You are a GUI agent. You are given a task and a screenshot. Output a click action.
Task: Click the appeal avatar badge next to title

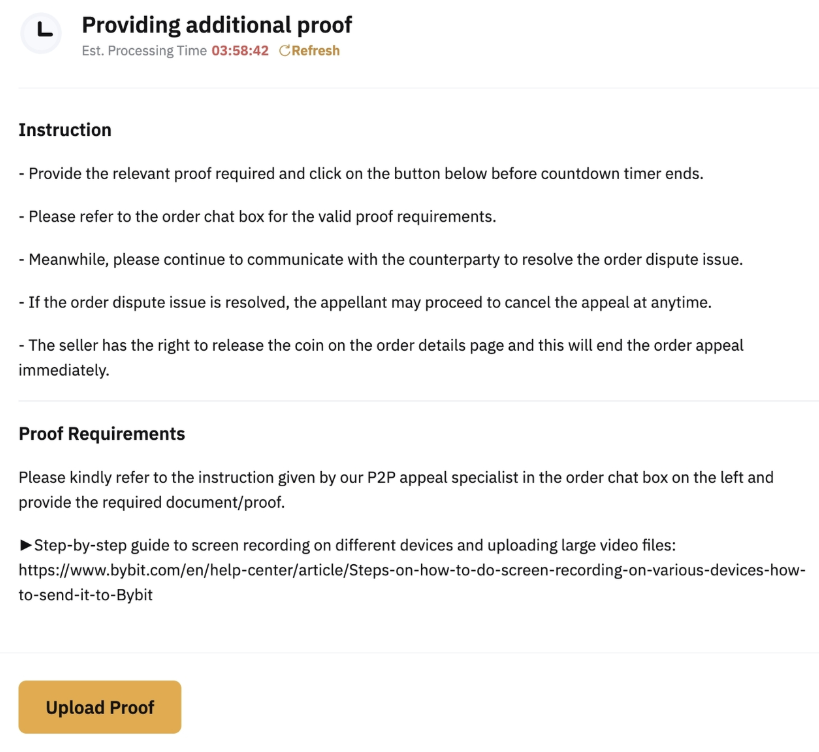[x=41, y=33]
